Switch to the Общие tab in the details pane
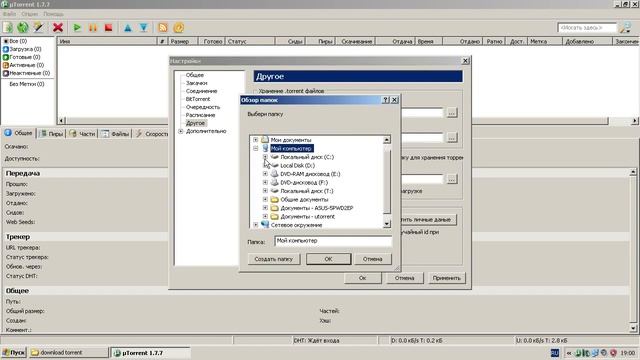Image resolution: width=640 pixels, height=360 pixels. (19, 133)
